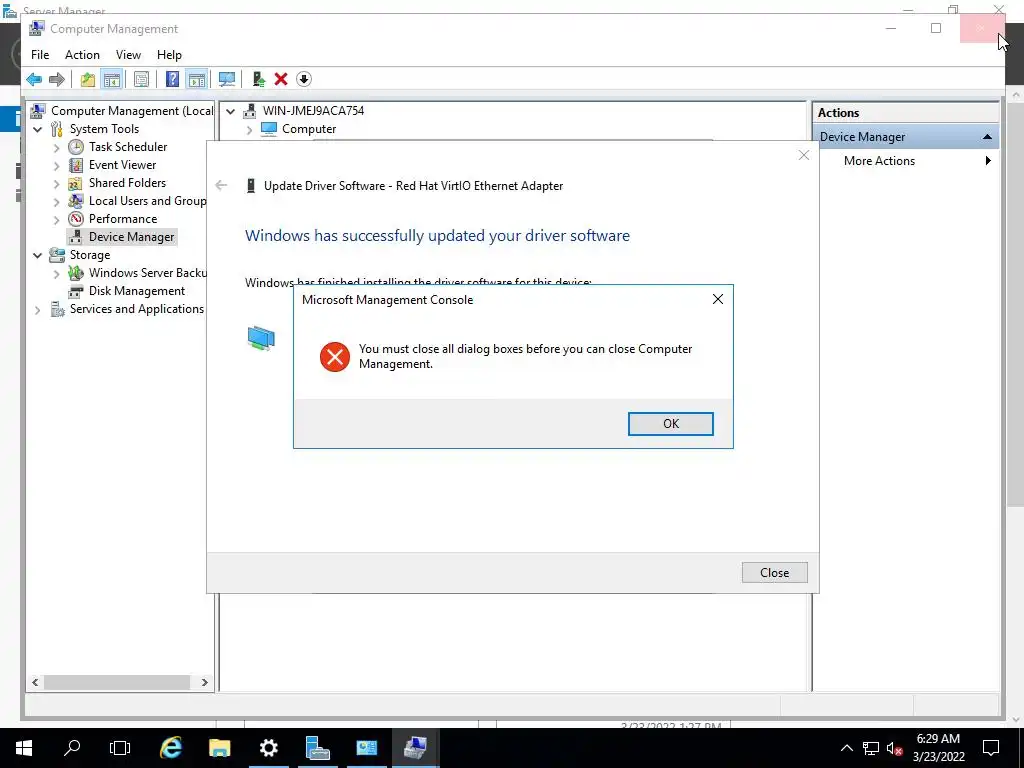Open the Windows Start menu
This screenshot has height=768, width=1024.
[24, 748]
